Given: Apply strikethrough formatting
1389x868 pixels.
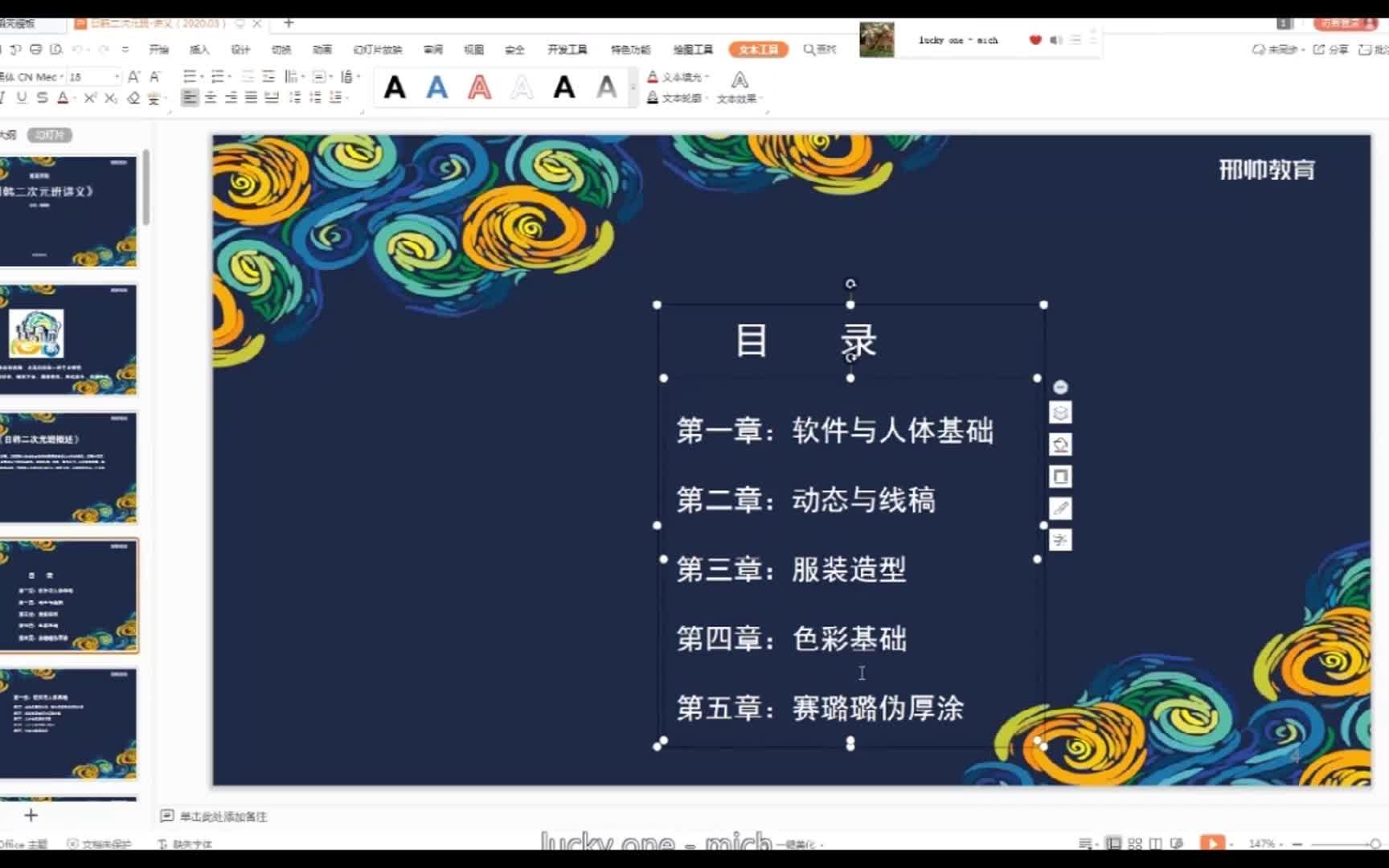Looking at the screenshot, I should [x=42, y=98].
